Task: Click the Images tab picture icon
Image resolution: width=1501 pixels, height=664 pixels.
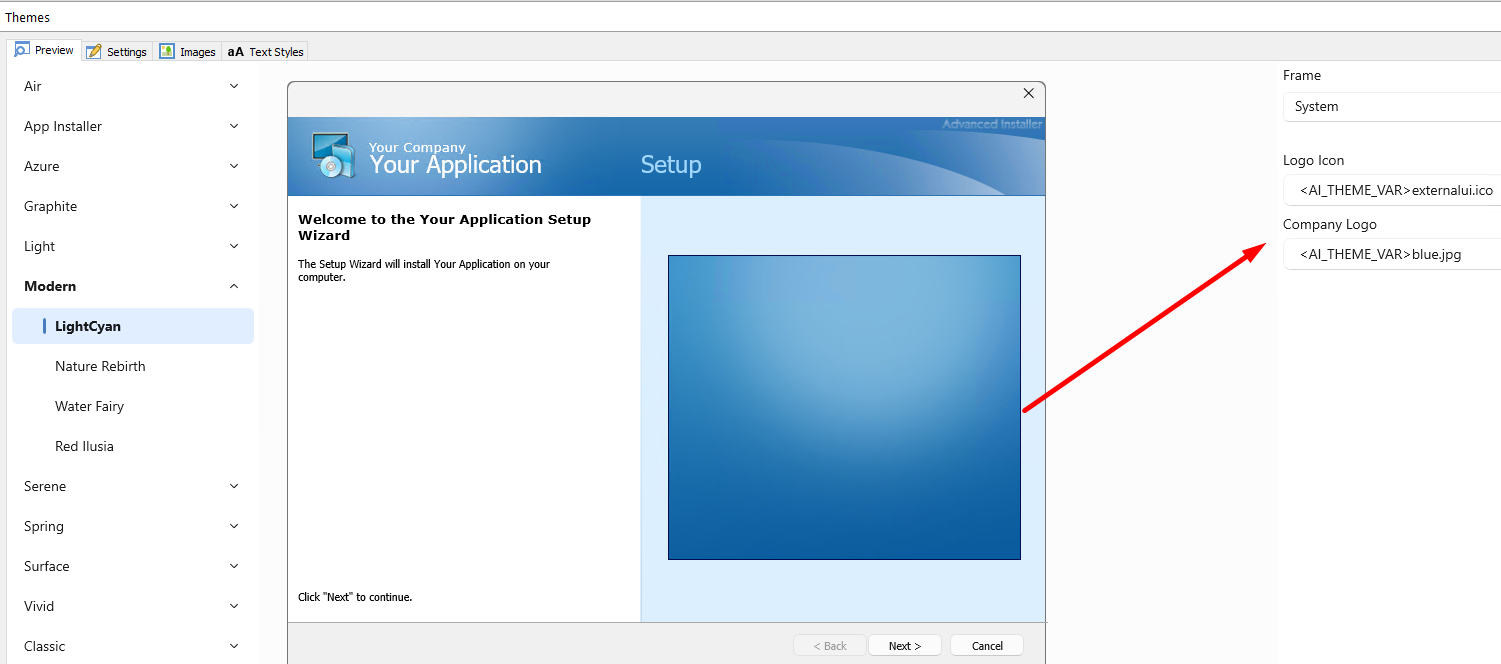Action: 167,52
